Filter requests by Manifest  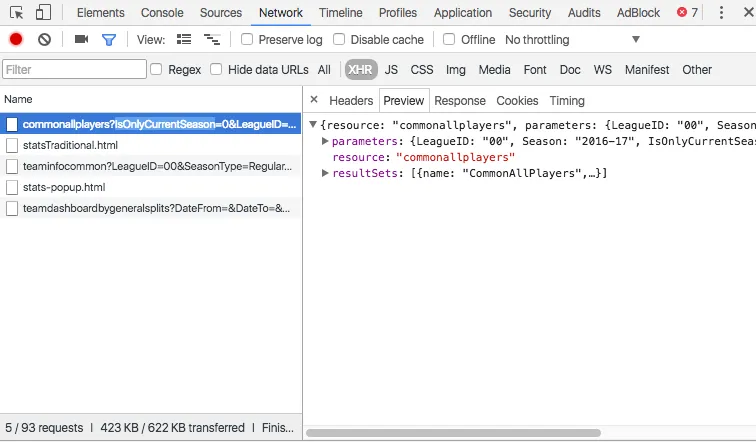click(x=647, y=69)
